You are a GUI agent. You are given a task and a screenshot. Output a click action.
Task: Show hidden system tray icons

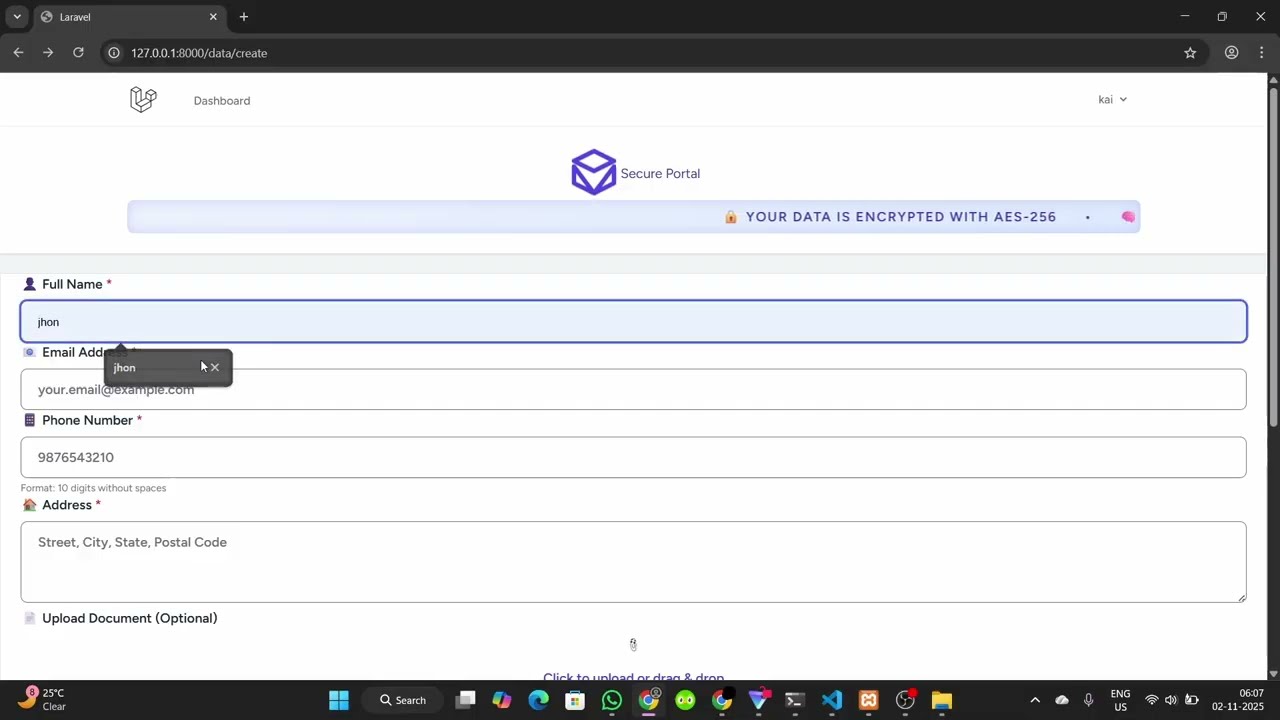click(x=1035, y=700)
